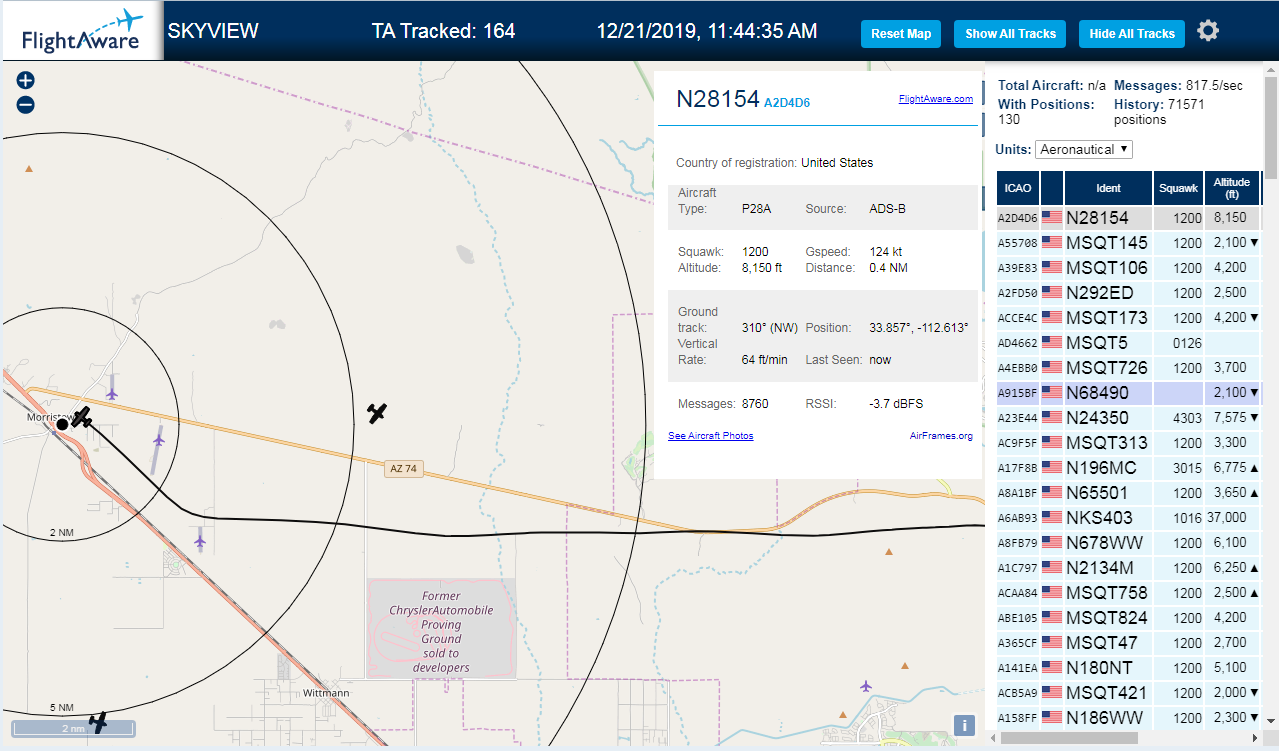Image resolution: width=1279 pixels, height=751 pixels.
Task: Reset the map view
Action: 901,34
